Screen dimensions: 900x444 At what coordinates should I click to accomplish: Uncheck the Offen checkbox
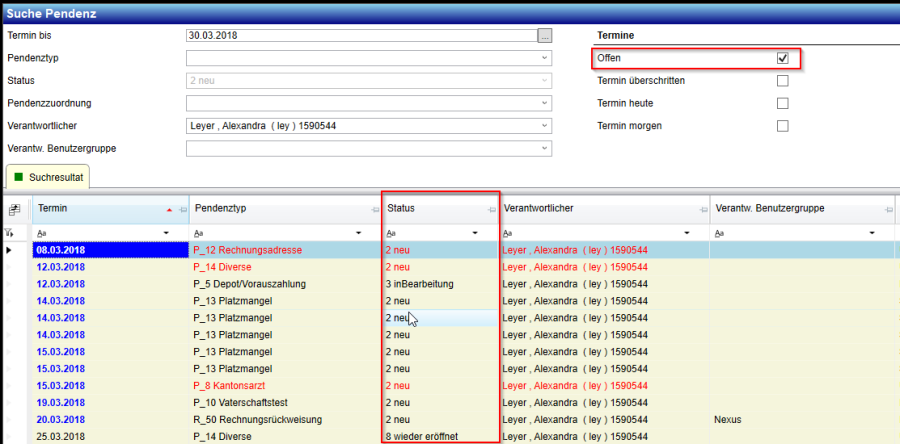click(x=783, y=58)
